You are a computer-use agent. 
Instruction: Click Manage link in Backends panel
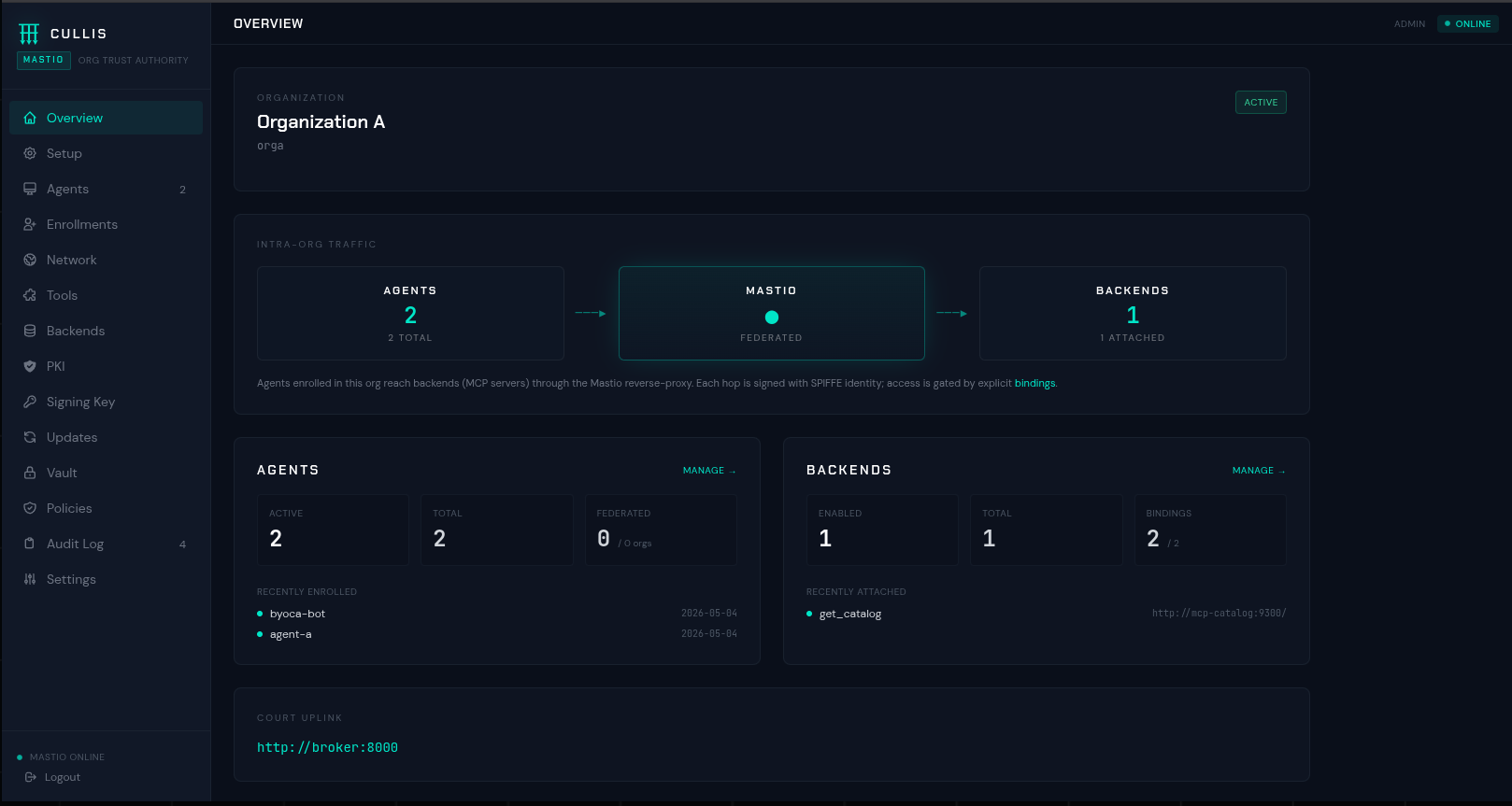1259,471
